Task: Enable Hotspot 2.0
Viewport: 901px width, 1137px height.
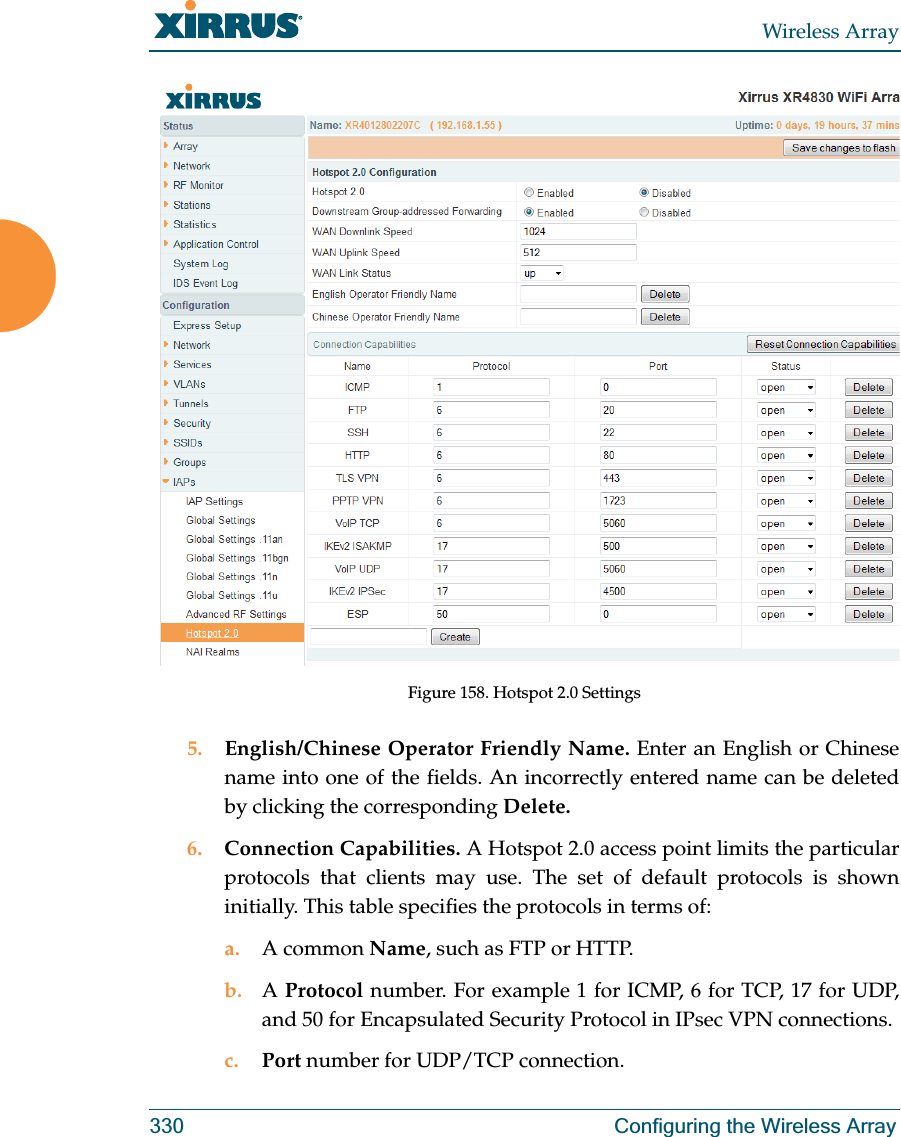Action: (528, 192)
